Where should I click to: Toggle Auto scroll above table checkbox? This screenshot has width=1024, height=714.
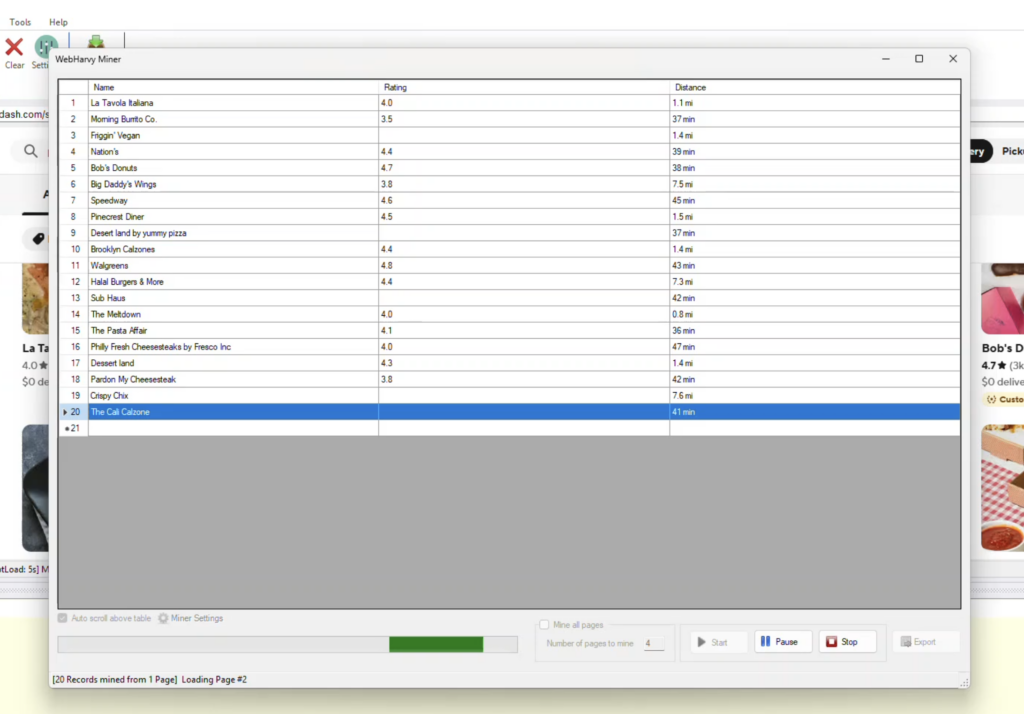click(64, 618)
